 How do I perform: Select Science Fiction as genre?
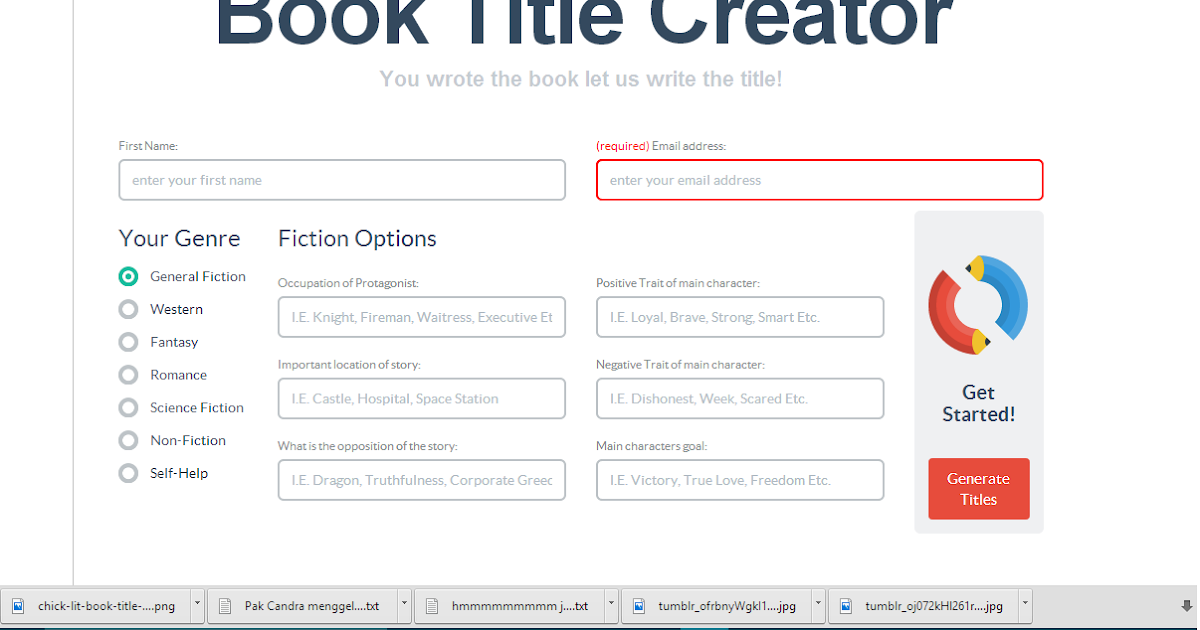(x=128, y=408)
